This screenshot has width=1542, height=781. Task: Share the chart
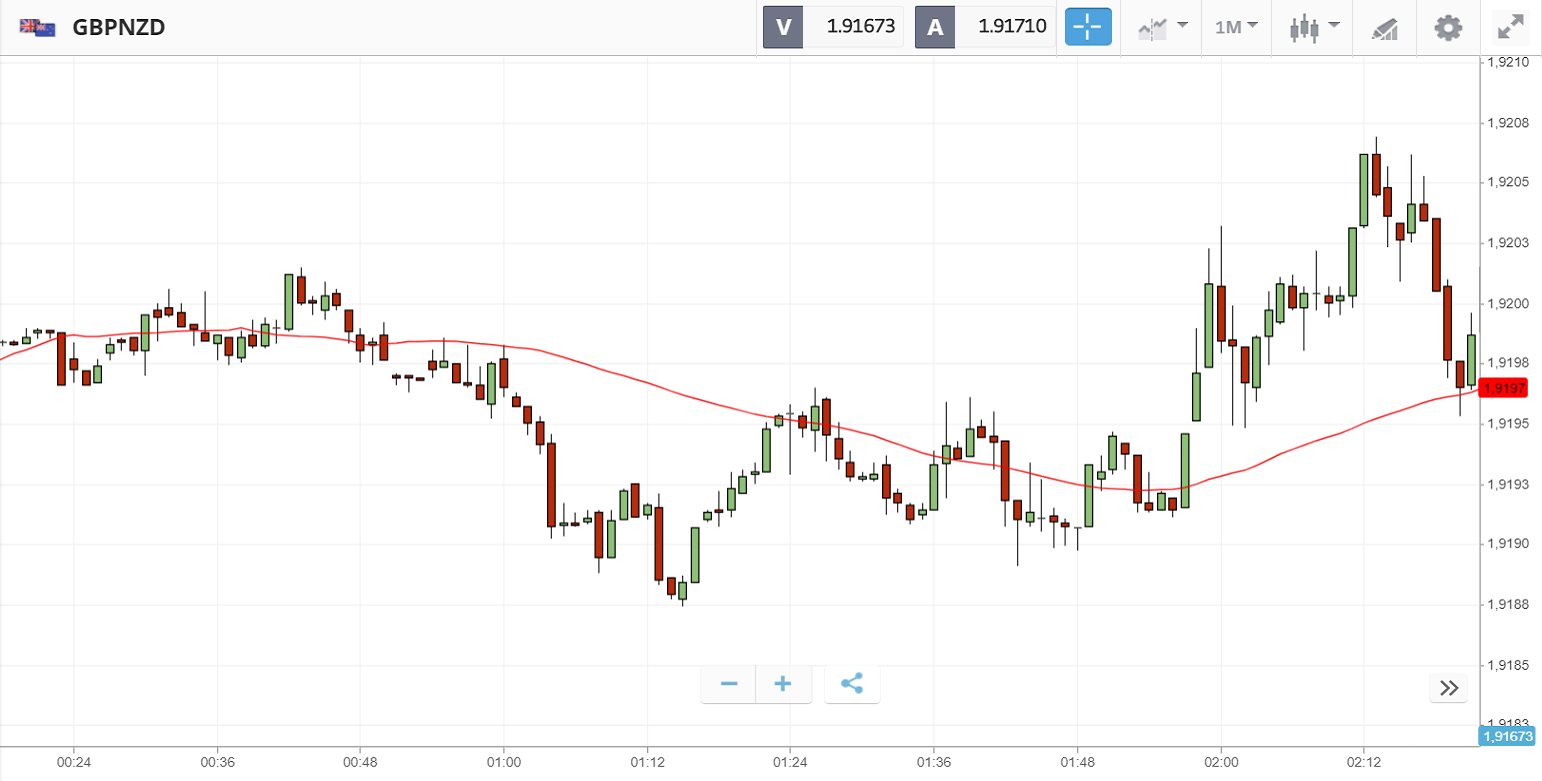point(852,684)
